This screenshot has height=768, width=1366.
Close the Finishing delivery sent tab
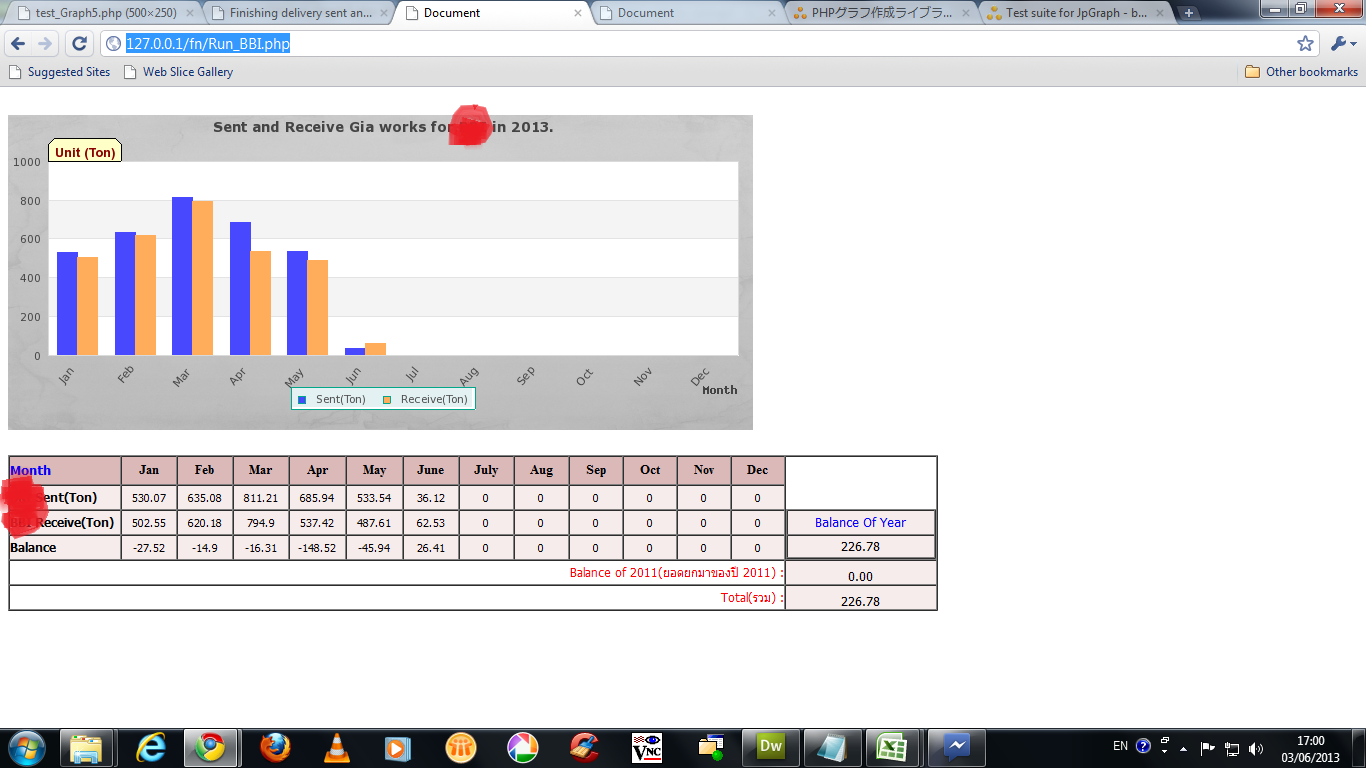click(384, 13)
